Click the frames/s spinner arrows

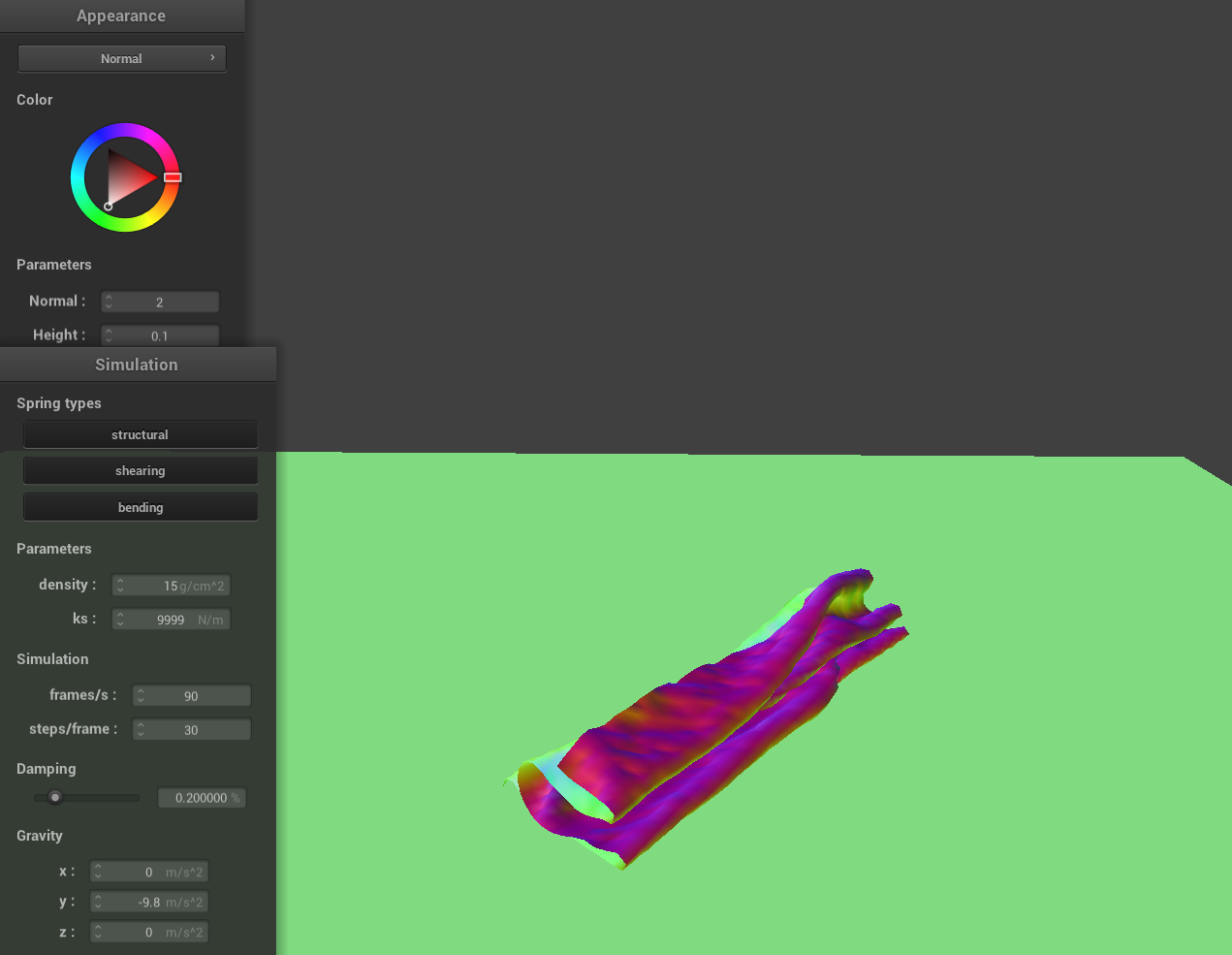point(141,696)
